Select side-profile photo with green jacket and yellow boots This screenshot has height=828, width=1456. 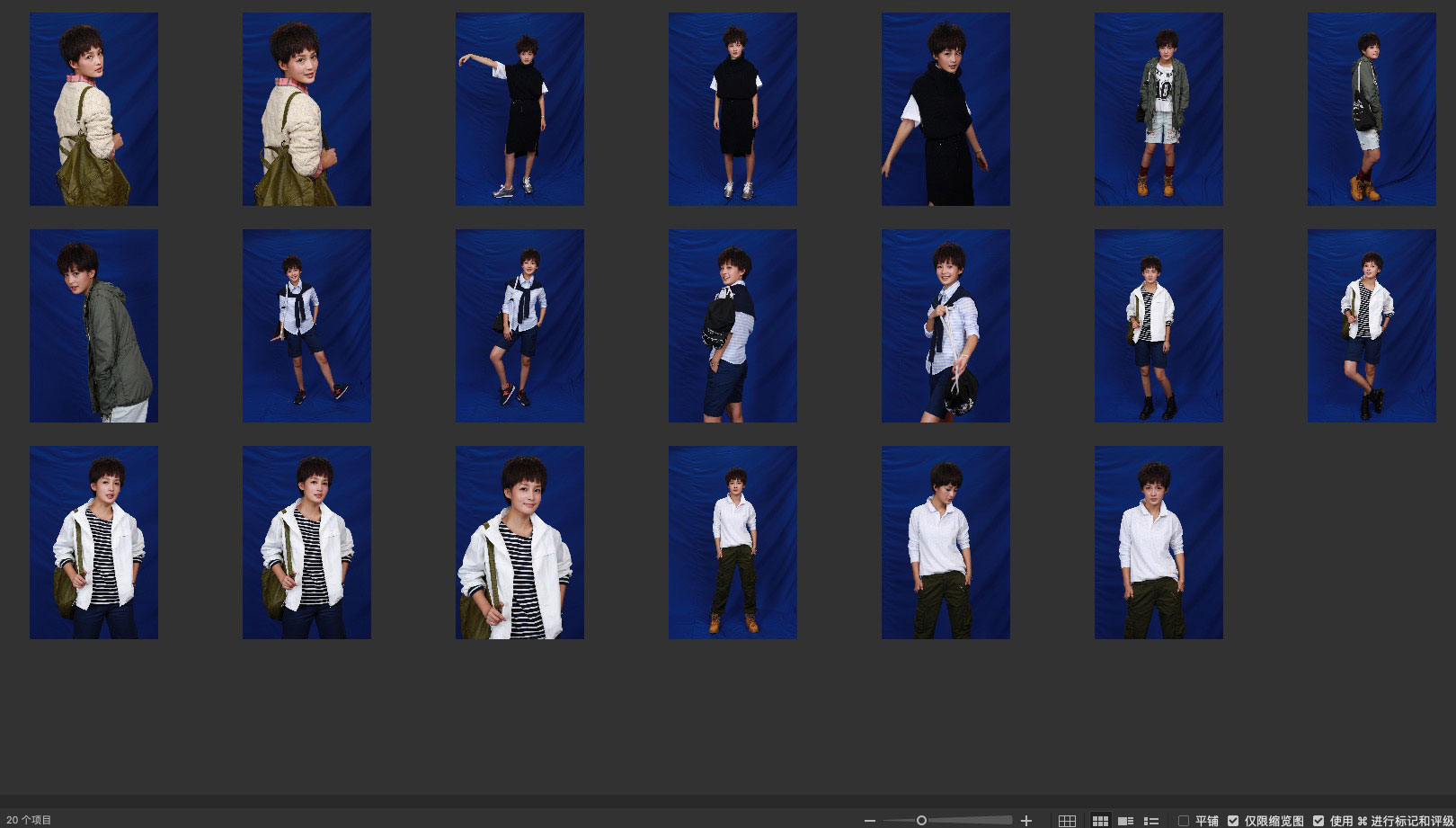point(1372,109)
